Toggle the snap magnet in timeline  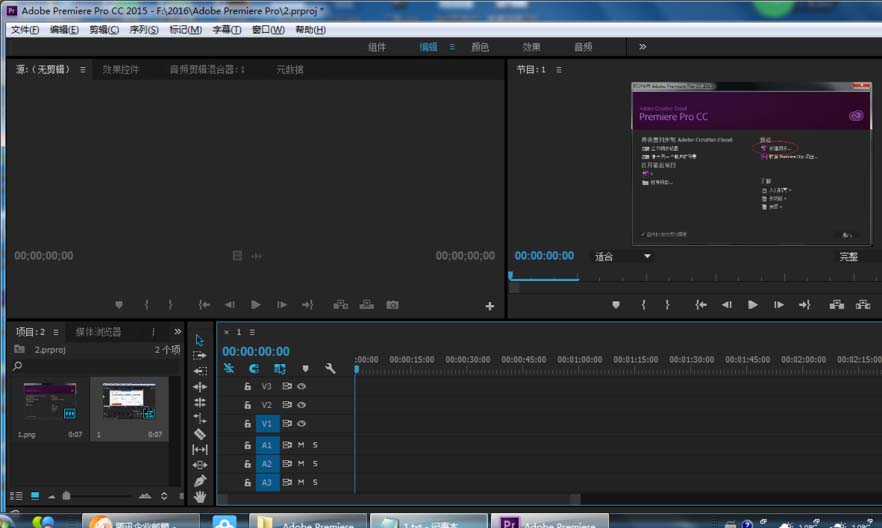coord(254,368)
